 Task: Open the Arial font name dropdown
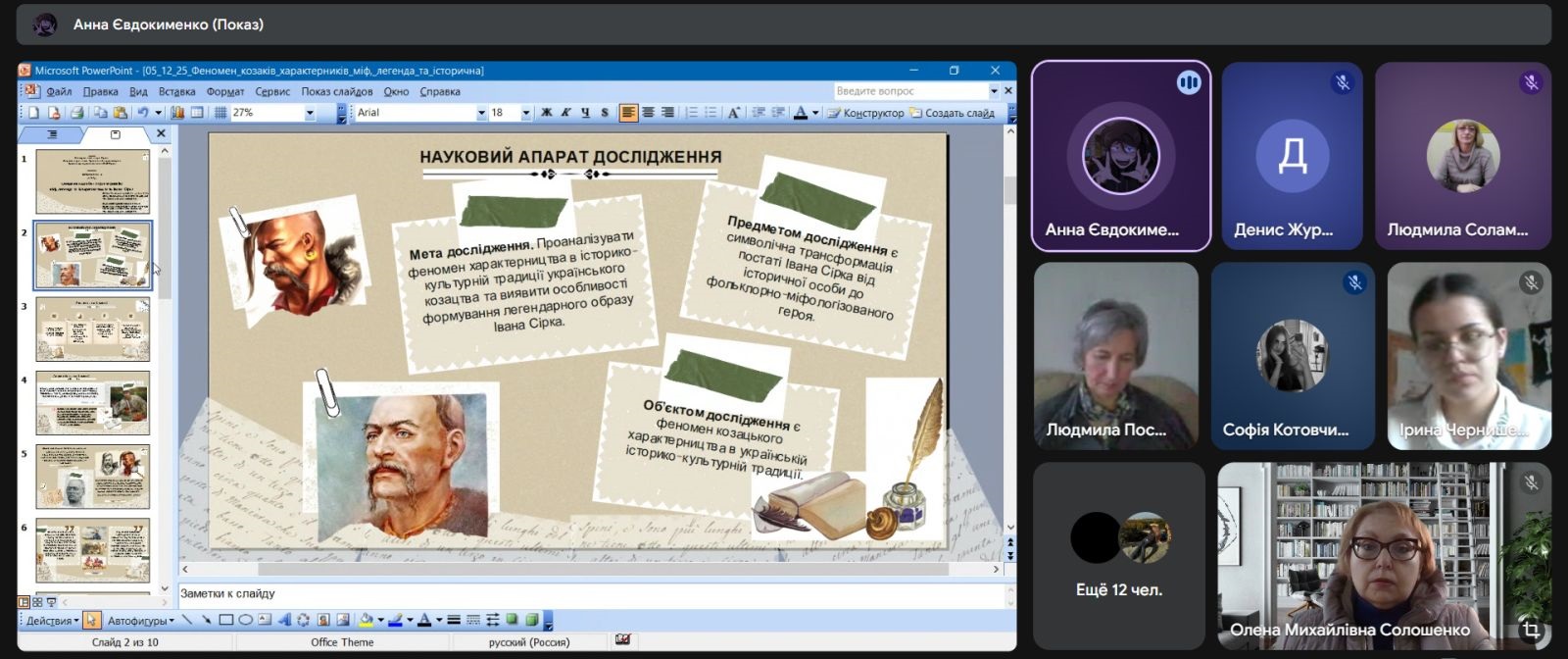coord(481,113)
